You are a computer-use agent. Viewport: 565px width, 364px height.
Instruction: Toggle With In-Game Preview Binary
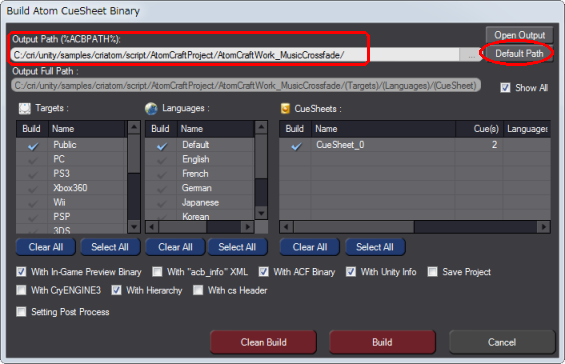coord(21,271)
